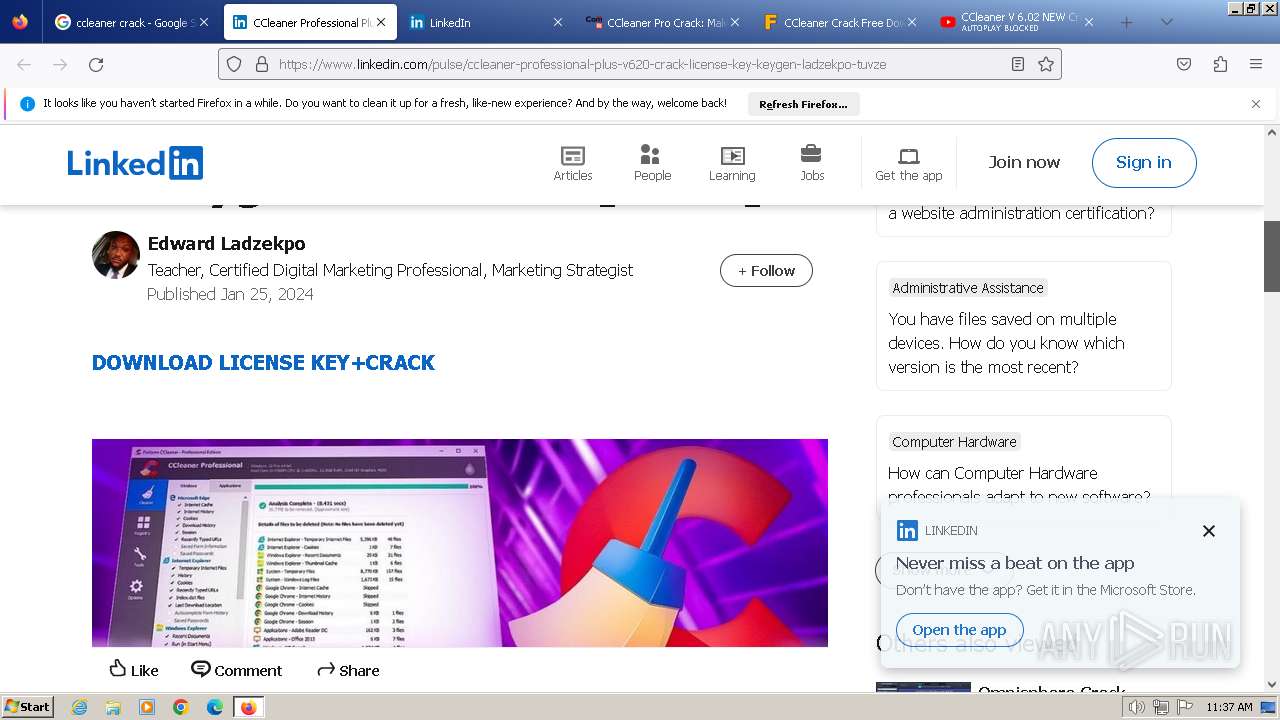This screenshot has height=720, width=1280.
Task: Click the Sign in button
Action: 1144,163
